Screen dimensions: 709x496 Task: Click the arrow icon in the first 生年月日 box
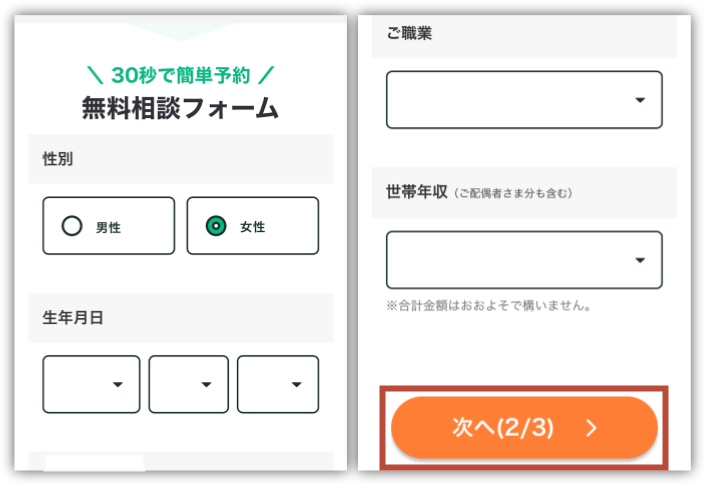pos(118,384)
